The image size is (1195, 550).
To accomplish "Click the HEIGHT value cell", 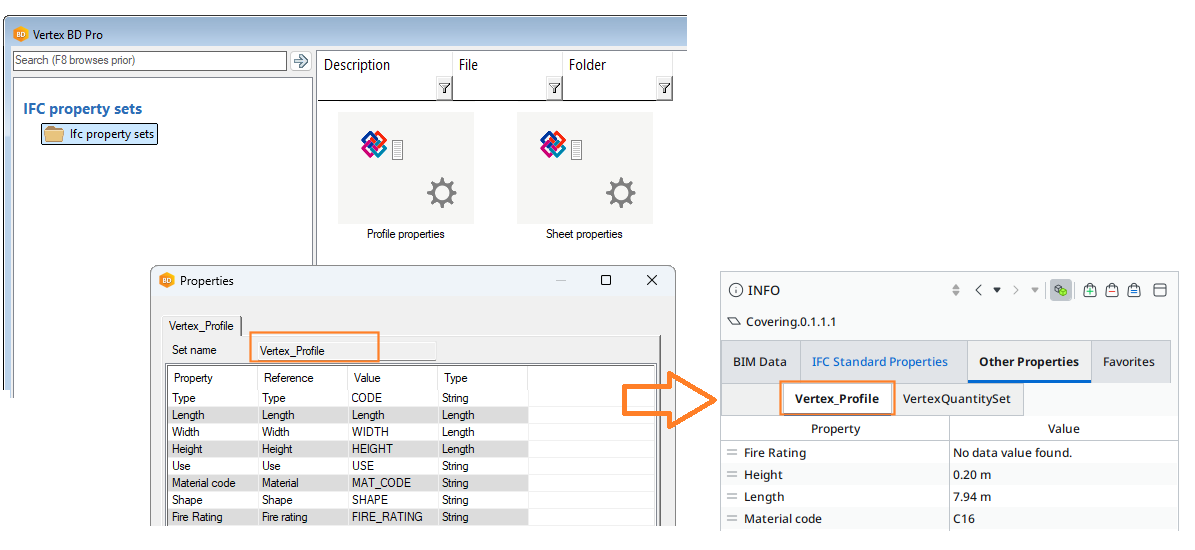I will (392, 449).
